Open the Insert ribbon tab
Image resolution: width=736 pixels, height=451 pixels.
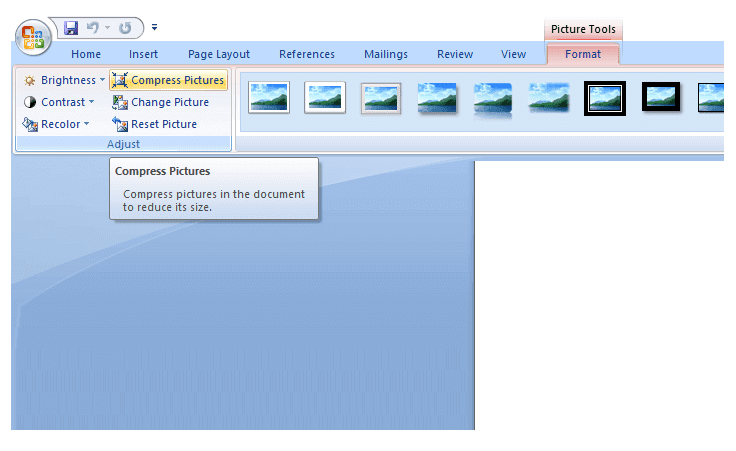[x=143, y=54]
